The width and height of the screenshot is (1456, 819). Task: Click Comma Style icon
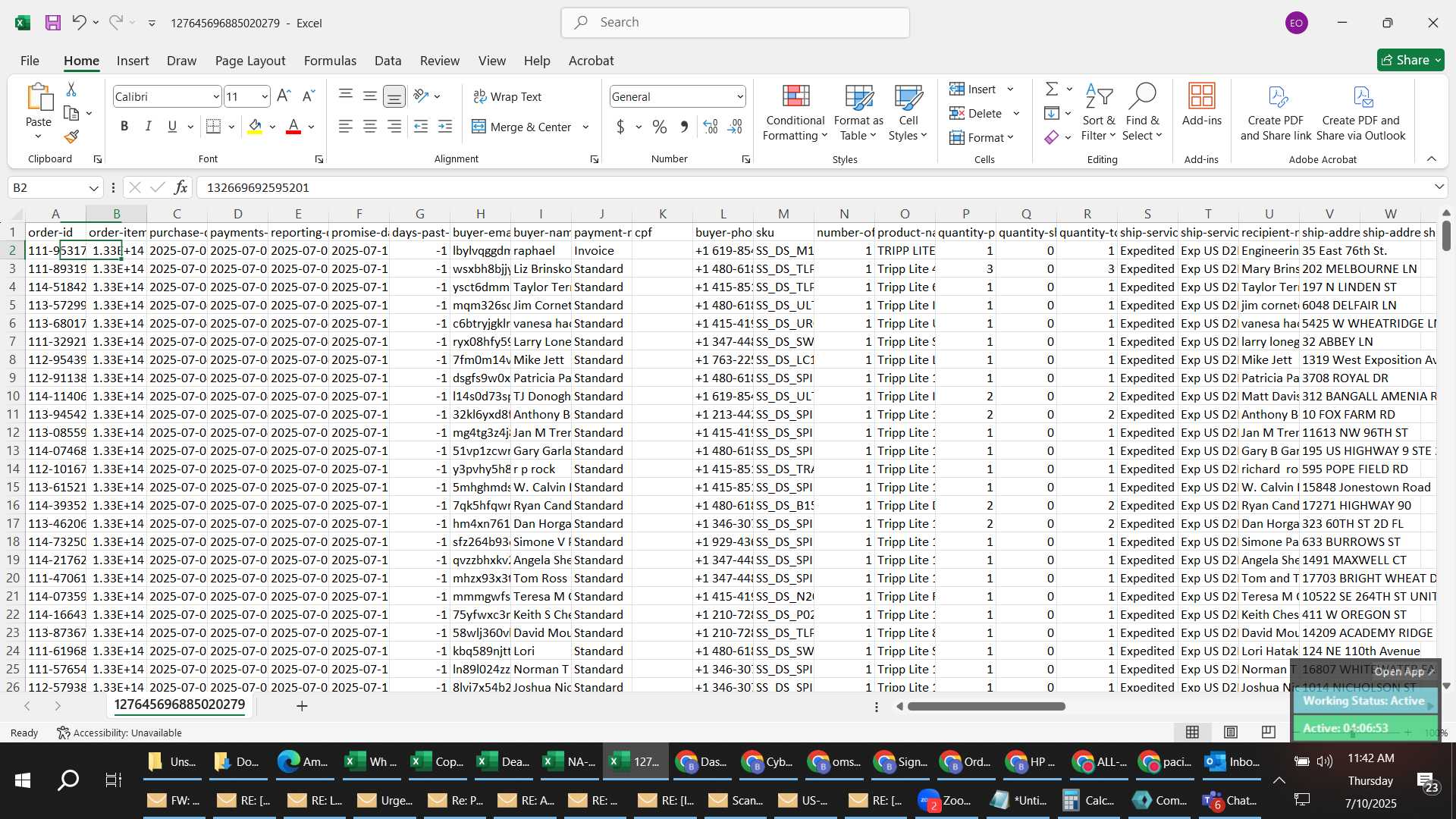pos(684,127)
